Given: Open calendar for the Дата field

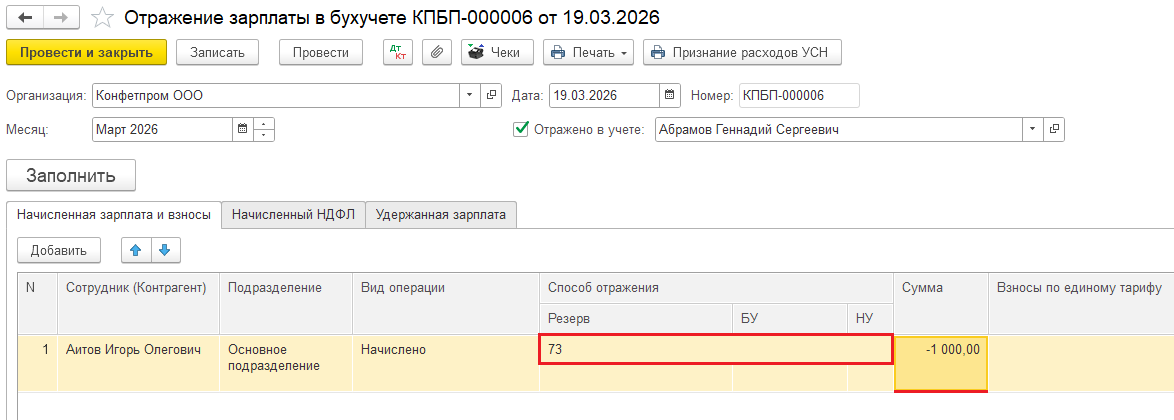Looking at the screenshot, I should tap(670, 95).
